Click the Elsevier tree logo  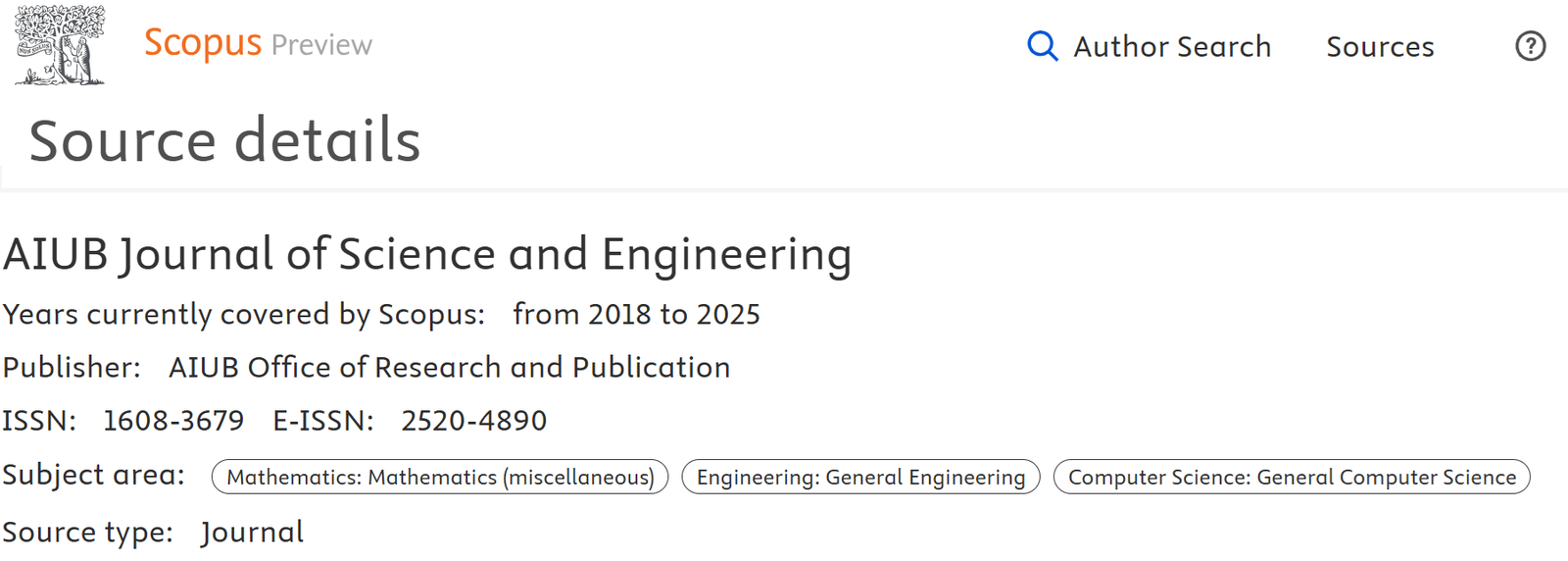[60, 44]
